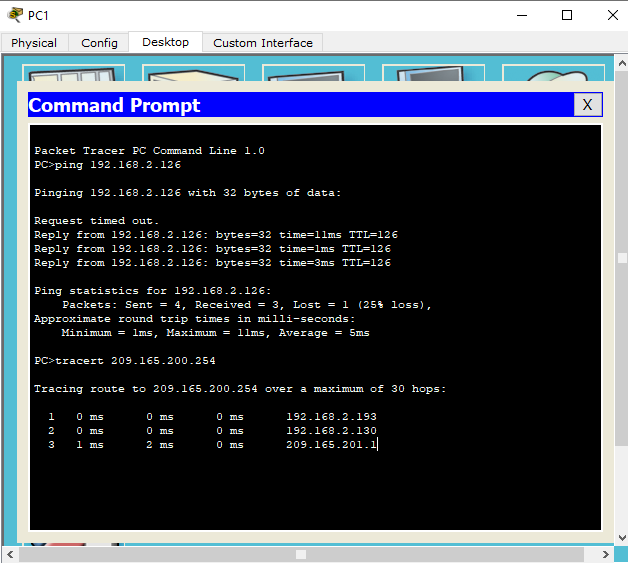Click the 'Minimum = 1ms' round trip line
The width and height of the screenshot is (628, 563).
(215, 333)
